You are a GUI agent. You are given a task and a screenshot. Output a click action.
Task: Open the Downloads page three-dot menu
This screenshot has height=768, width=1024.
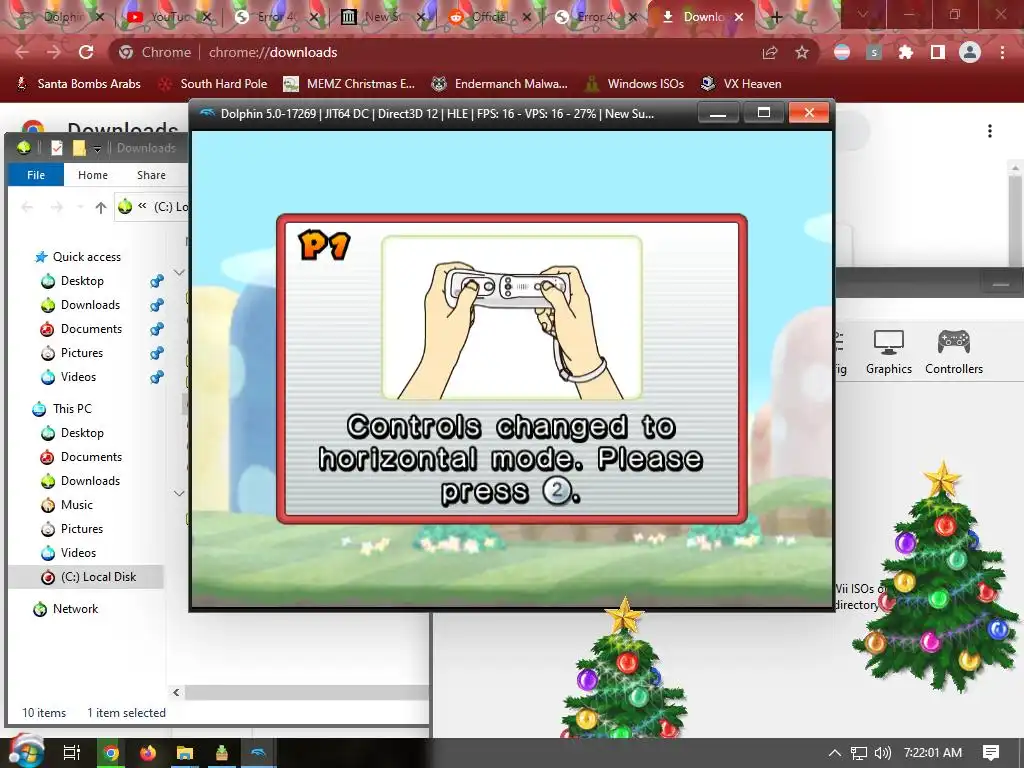[990, 131]
